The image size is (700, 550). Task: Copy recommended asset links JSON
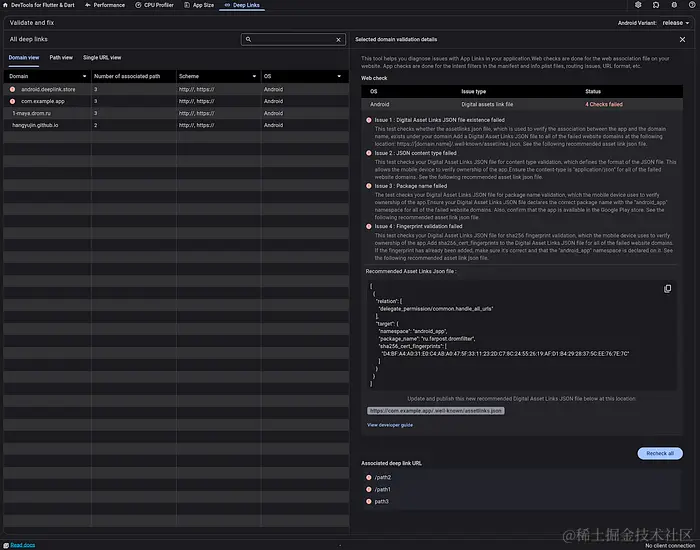click(x=667, y=289)
